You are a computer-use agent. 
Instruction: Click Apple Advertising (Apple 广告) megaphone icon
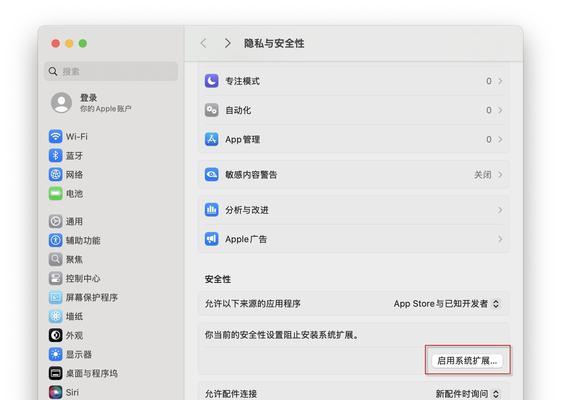point(211,239)
